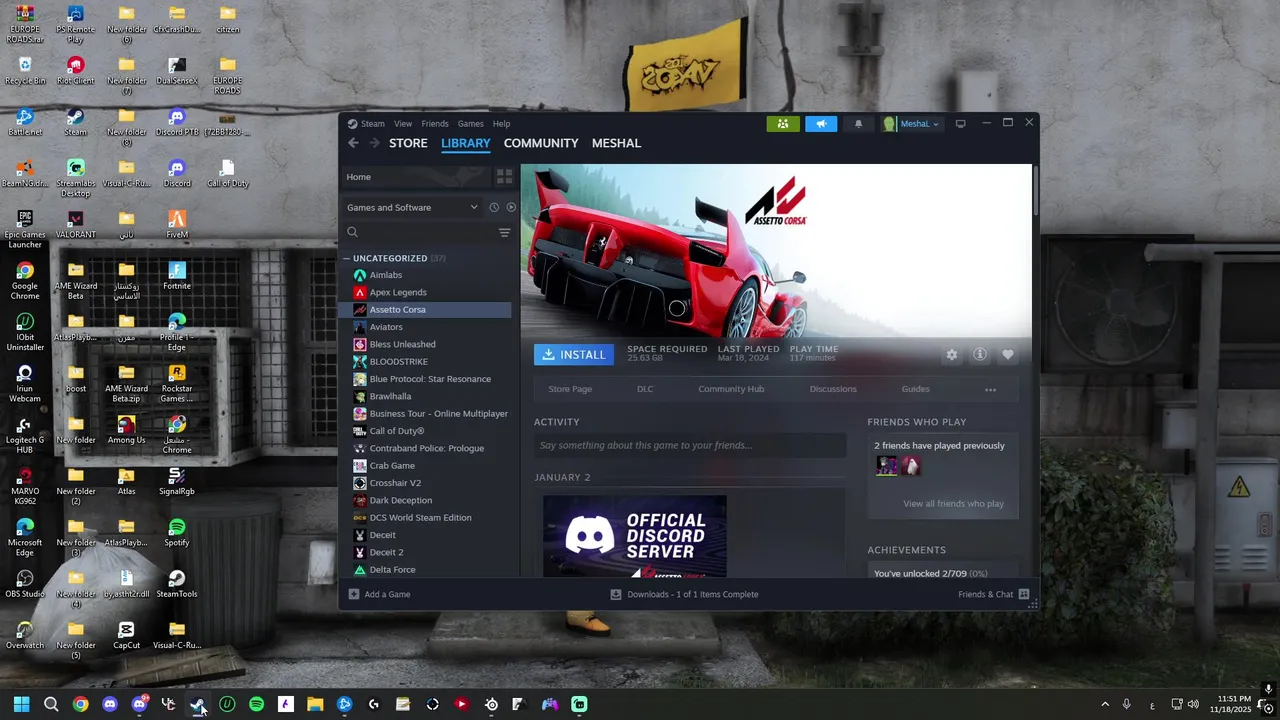Open Streamlabs Desktop shortcut icon

tap(75, 178)
